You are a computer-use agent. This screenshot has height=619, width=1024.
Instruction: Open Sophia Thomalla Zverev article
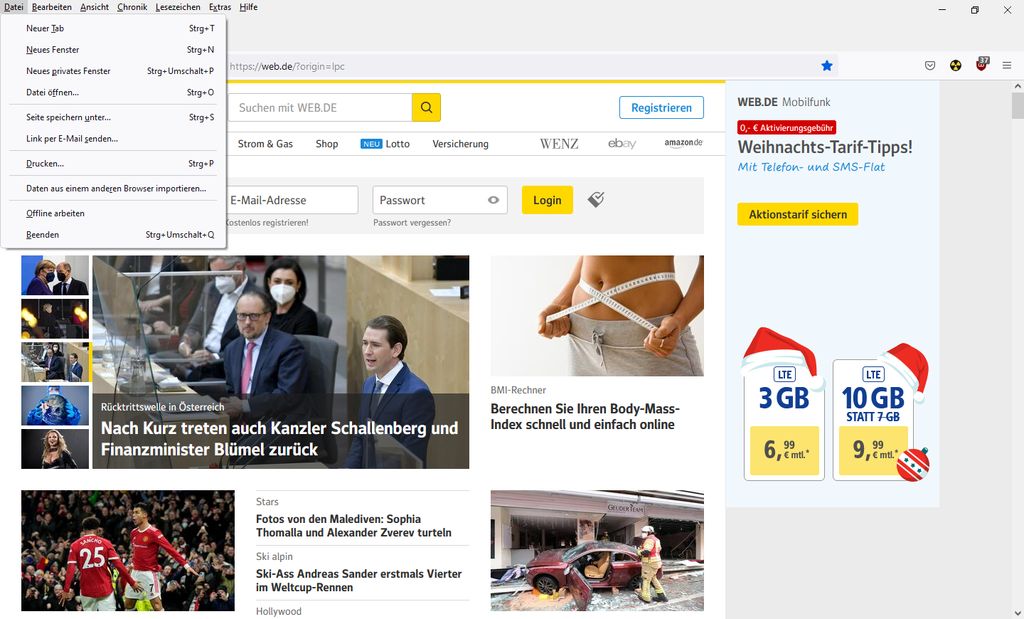pos(353,526)
